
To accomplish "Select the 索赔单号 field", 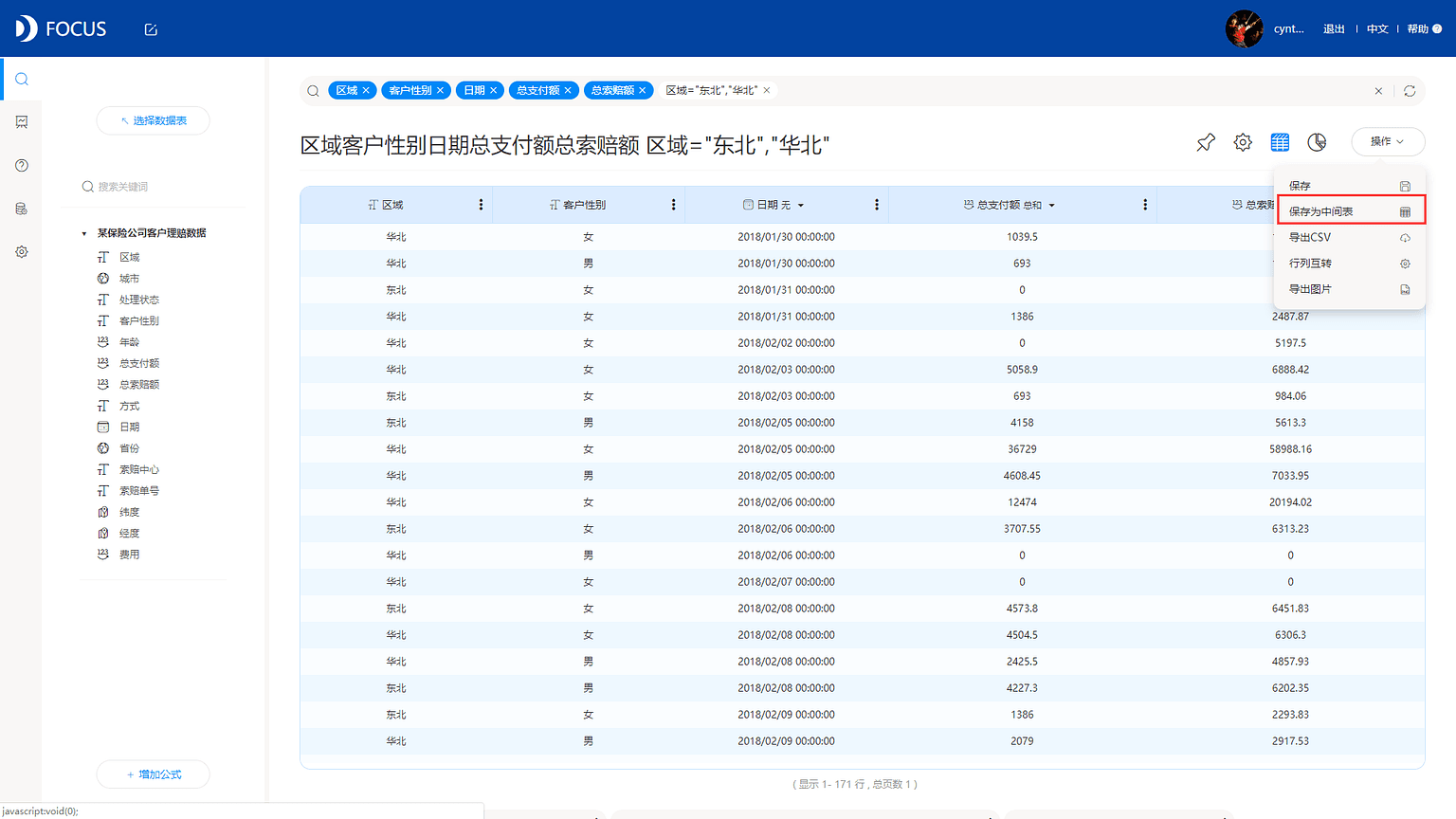I will pyautogui.click(x=139, y=491).
